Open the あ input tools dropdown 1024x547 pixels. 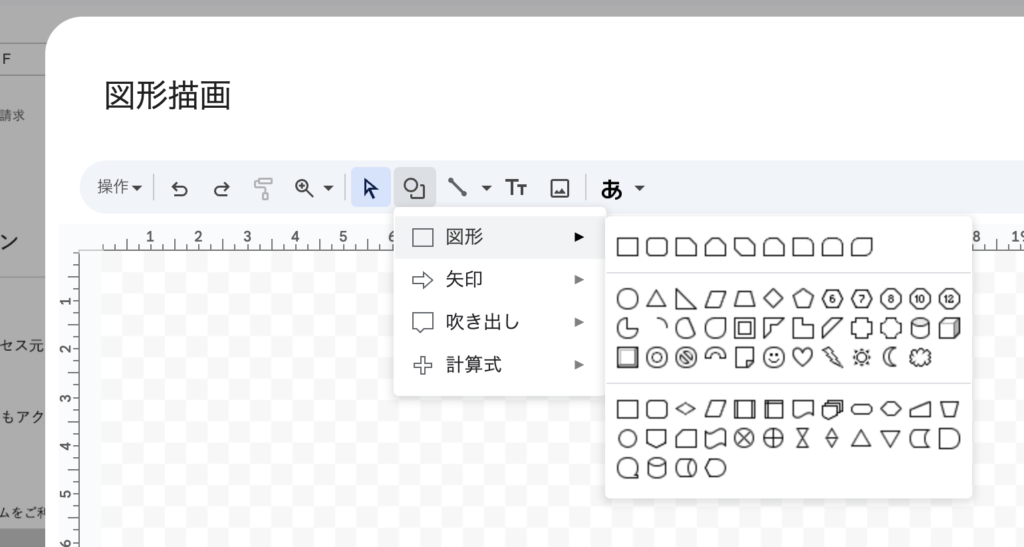pyautogui.click(x=640, y=188)
